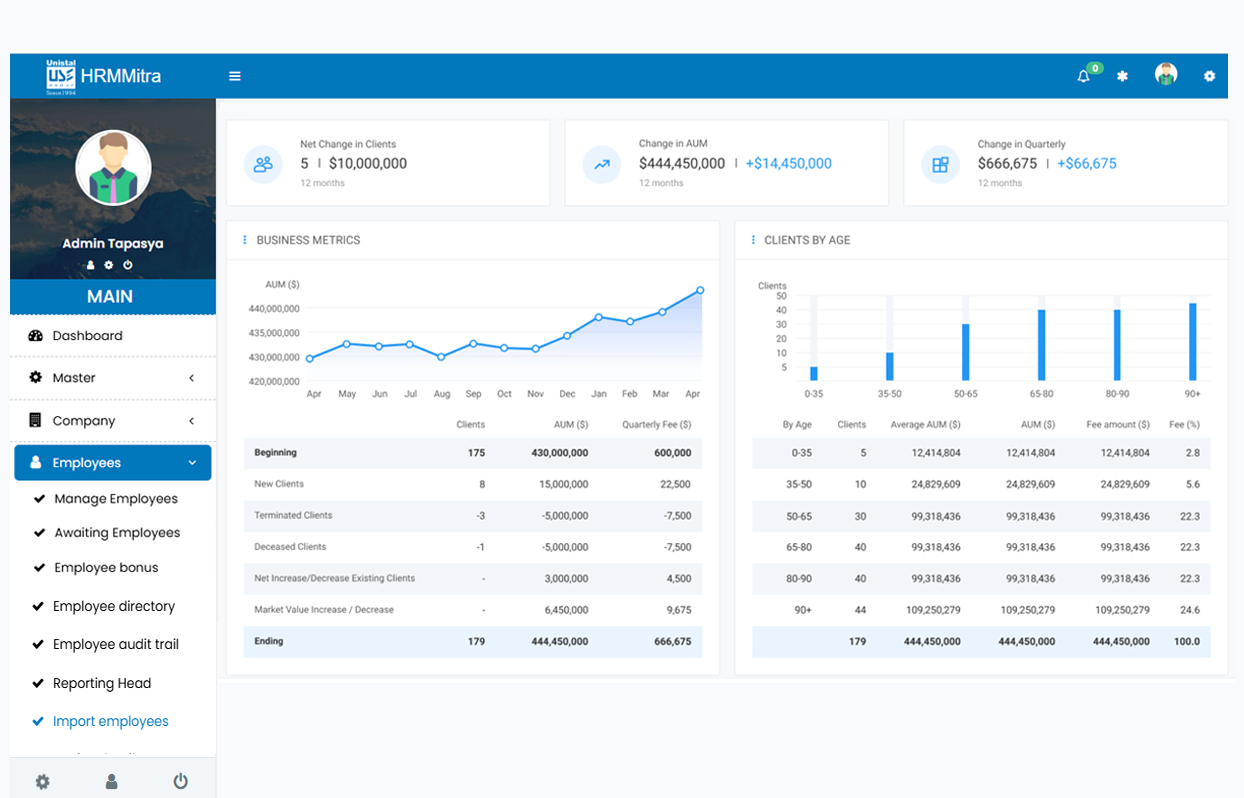This screenshot has height=798, width=1244.
Task: Click the settings gear in top-right header
Action: pos(1209,76)
